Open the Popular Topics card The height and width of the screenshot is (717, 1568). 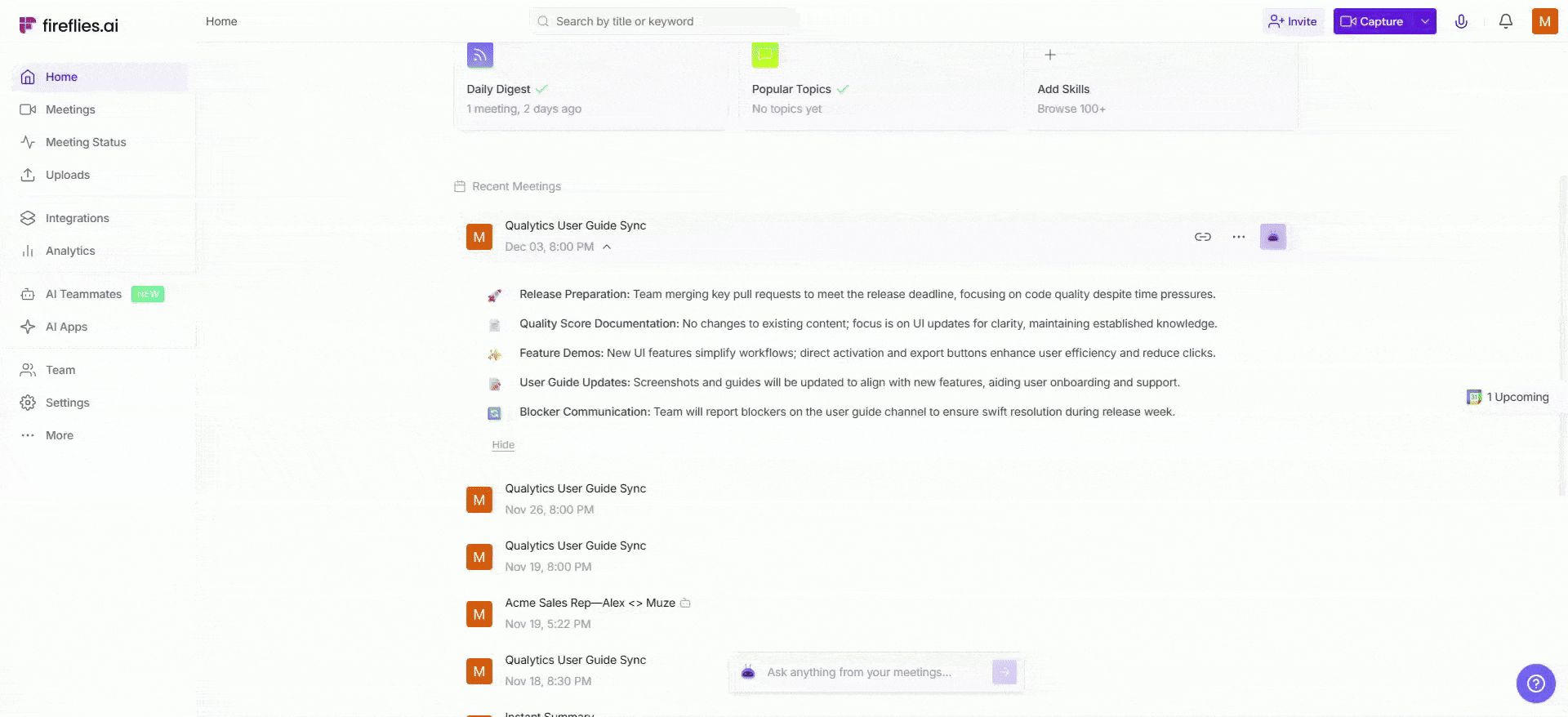(876, 86)
